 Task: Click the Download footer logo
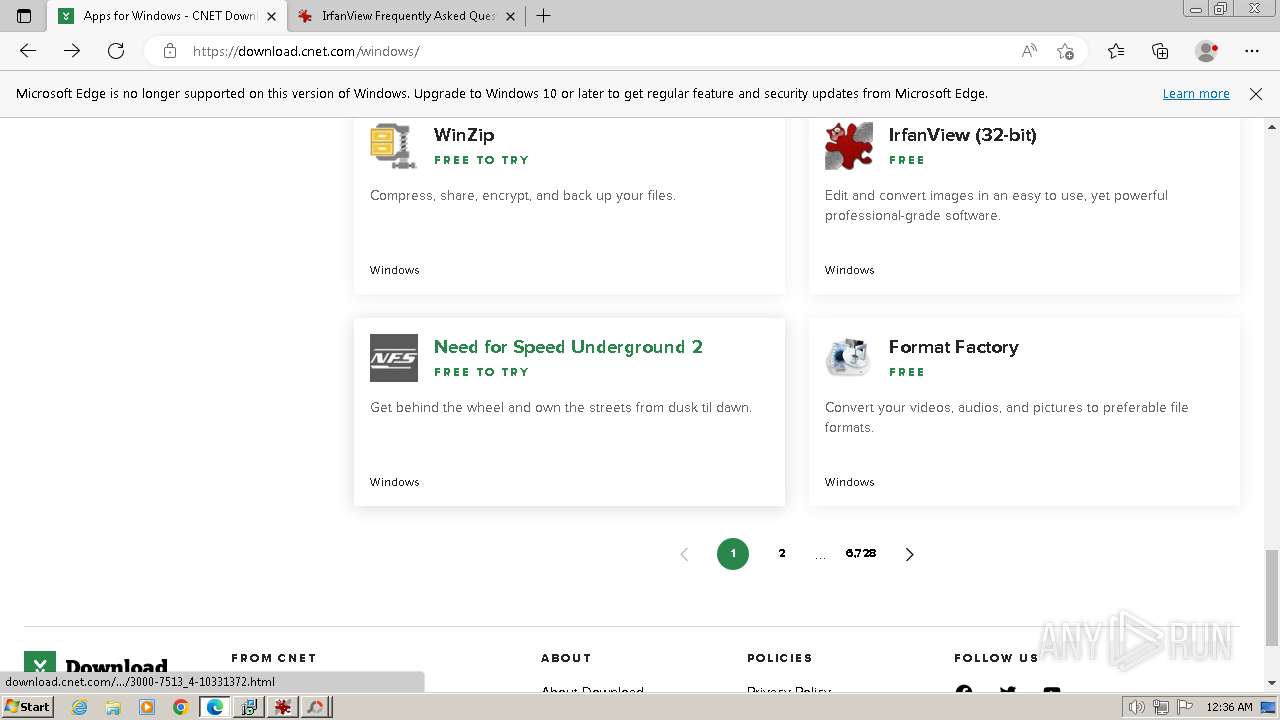[x=96, y=667]
